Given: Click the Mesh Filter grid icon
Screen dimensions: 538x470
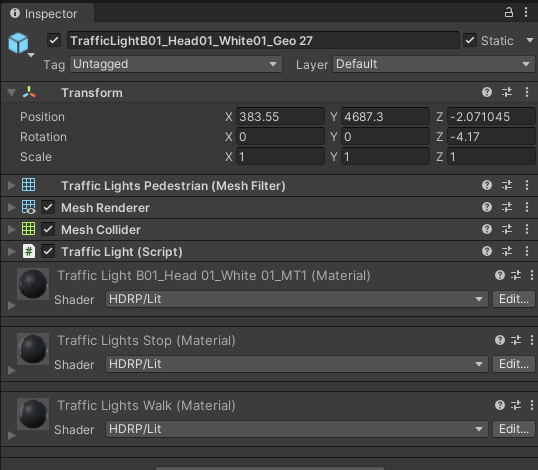Looking at the screenshot, I should (x=28, y=185).
